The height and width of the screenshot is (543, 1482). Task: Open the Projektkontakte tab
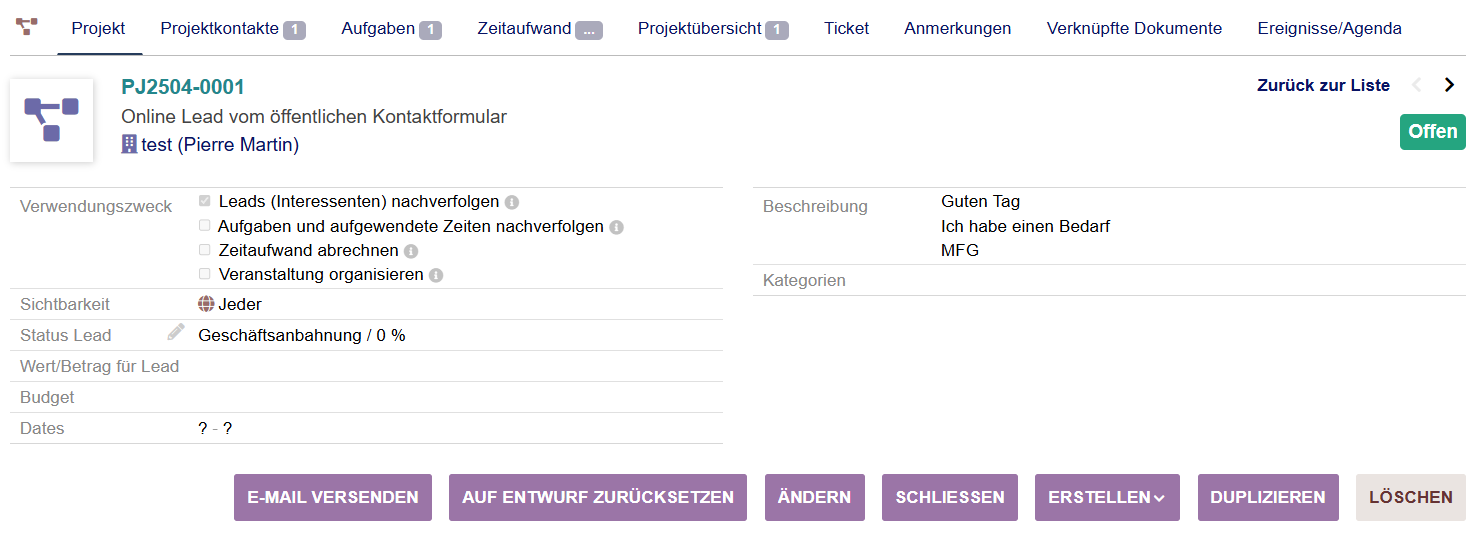(x=232, y=29)
